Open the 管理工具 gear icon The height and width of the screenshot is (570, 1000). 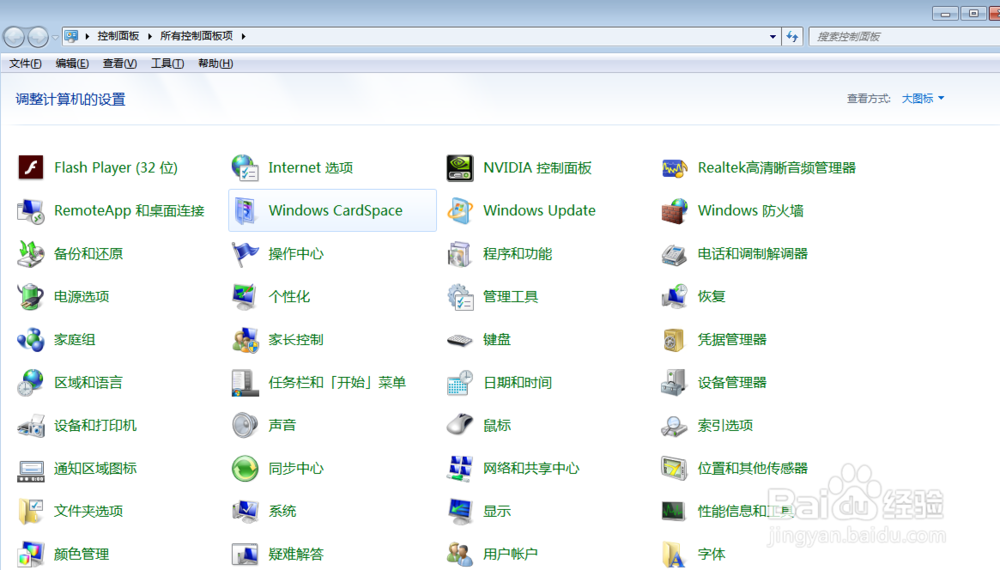click(460, 296)
